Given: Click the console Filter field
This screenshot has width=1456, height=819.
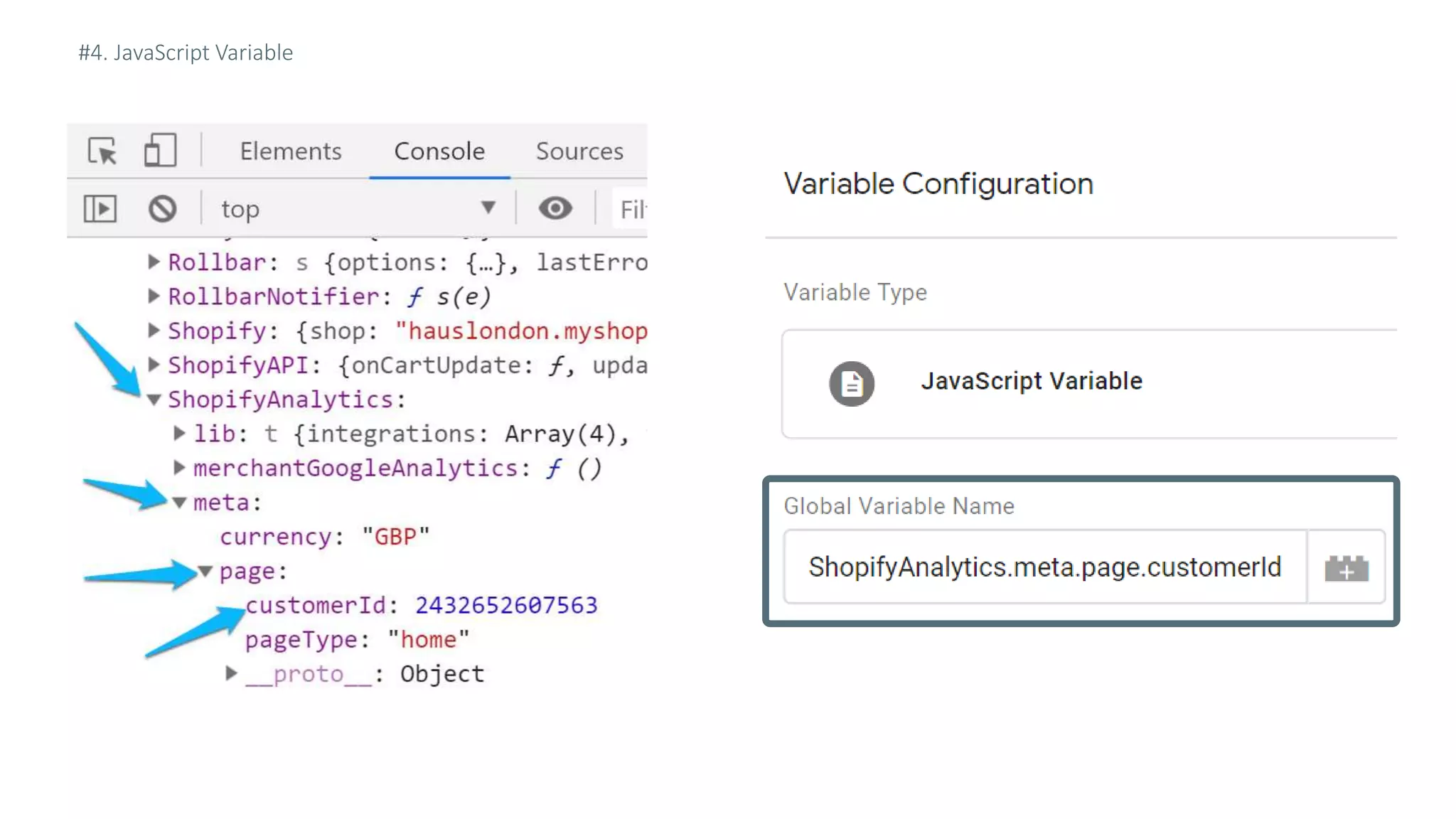Looking at the screenshot, I should 631,209.
